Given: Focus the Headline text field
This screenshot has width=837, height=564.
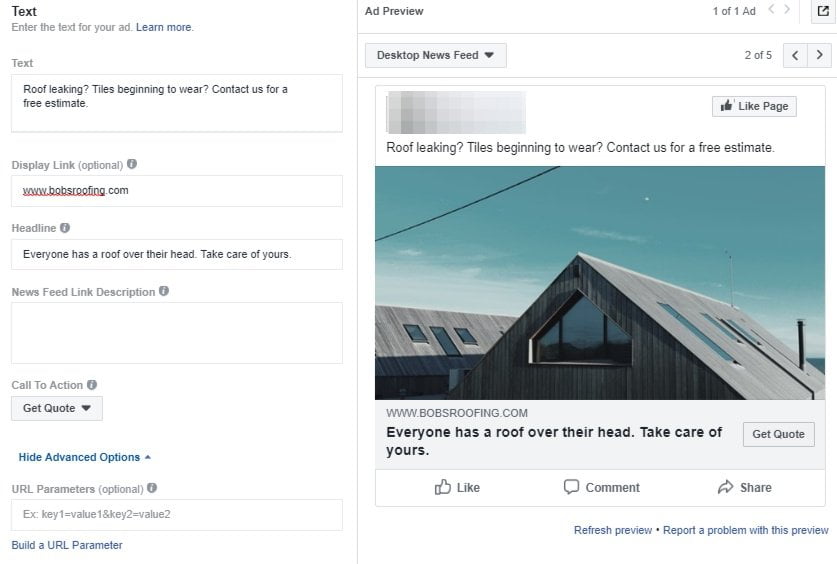Looking at the screenshot, I should click(x=177, y=254).
